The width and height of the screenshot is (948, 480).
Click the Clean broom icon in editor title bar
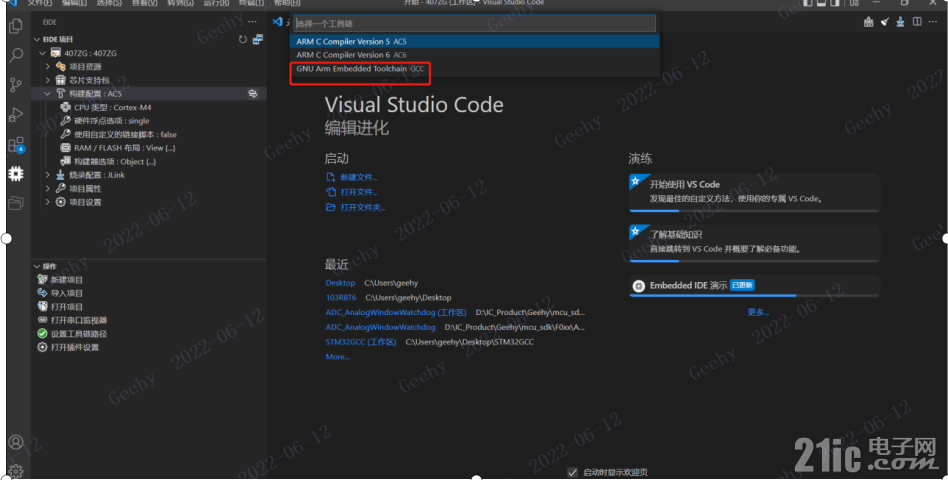tap(885, 22)
